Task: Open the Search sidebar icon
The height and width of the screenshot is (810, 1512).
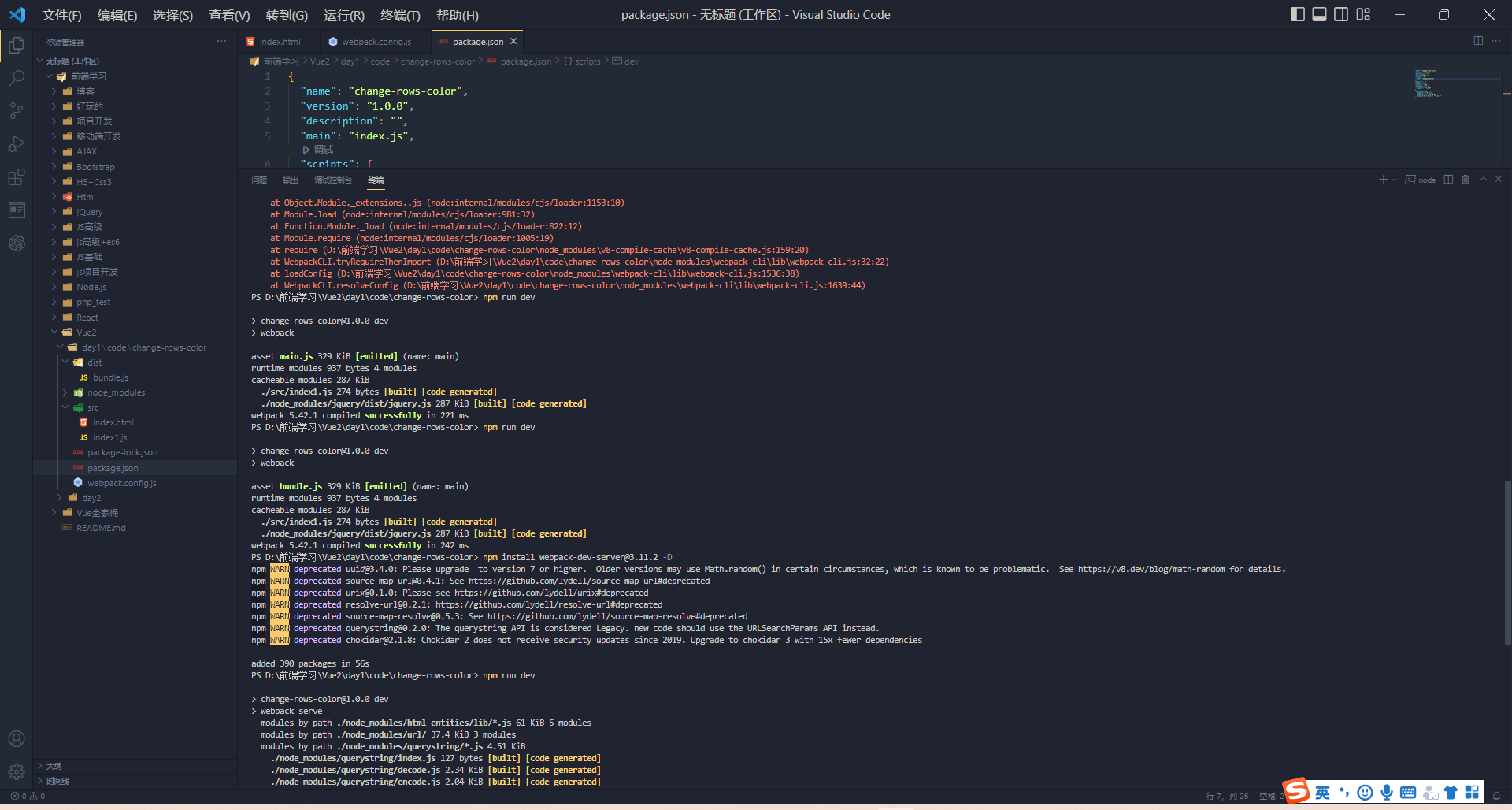Action: tap(17, 78)
